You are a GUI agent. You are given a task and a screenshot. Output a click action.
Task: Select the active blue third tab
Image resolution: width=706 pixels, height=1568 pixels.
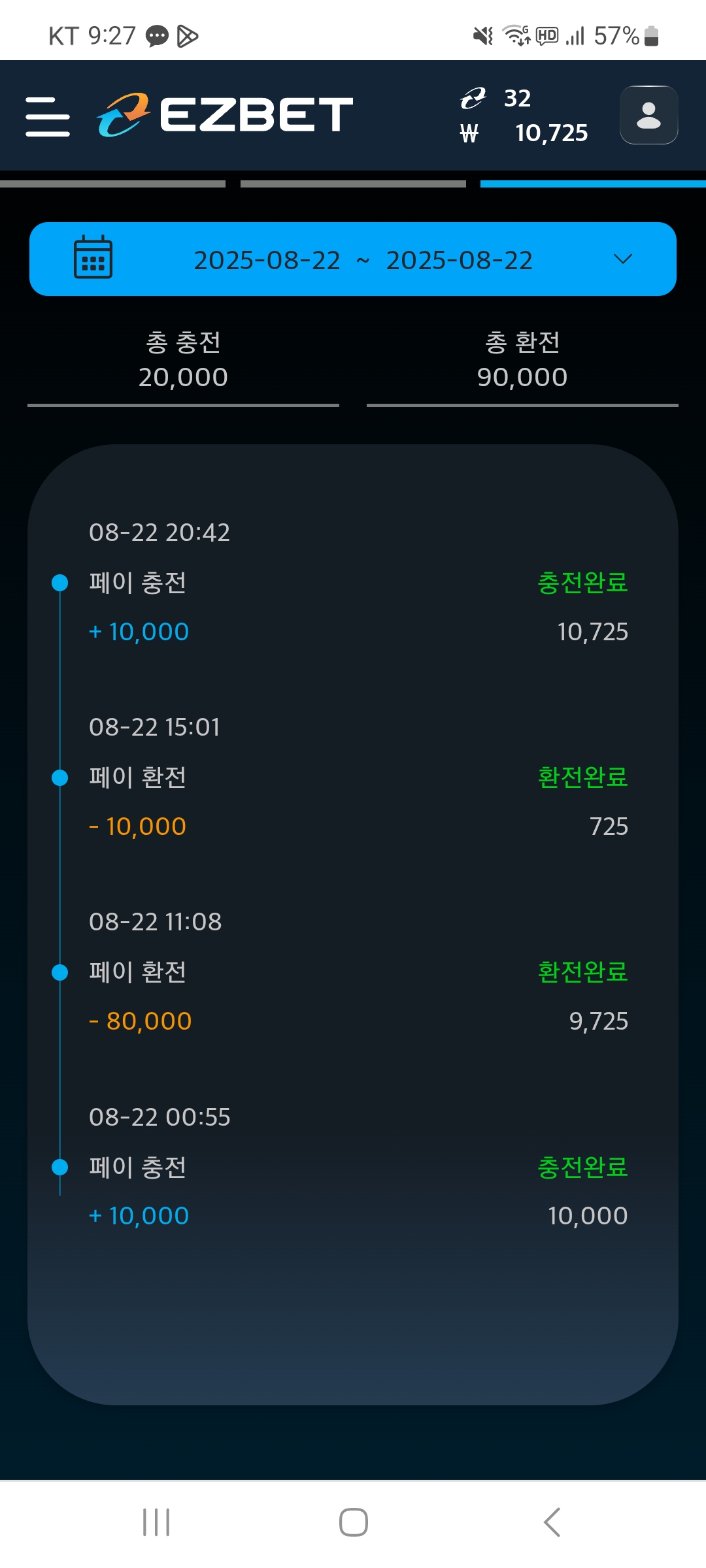pos(593,184)
